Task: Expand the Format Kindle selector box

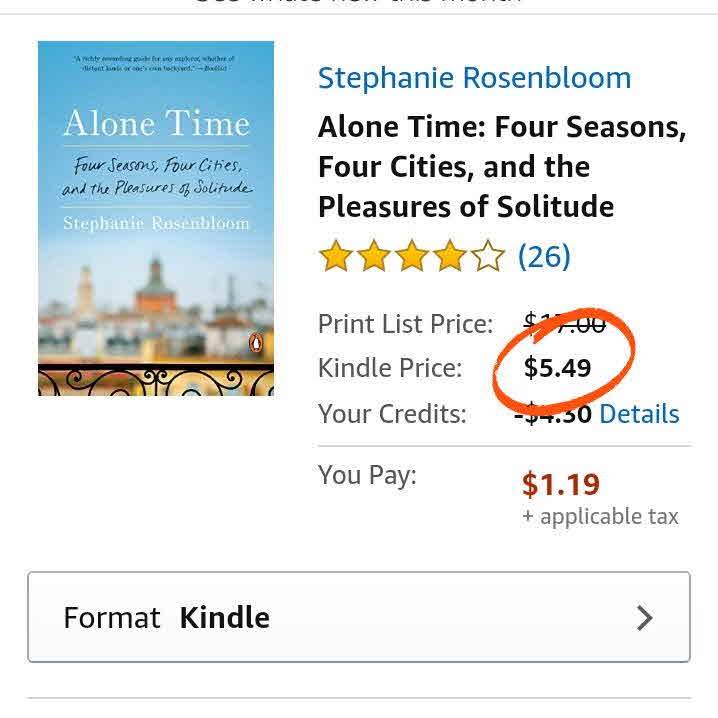Action: click(358, 617)
